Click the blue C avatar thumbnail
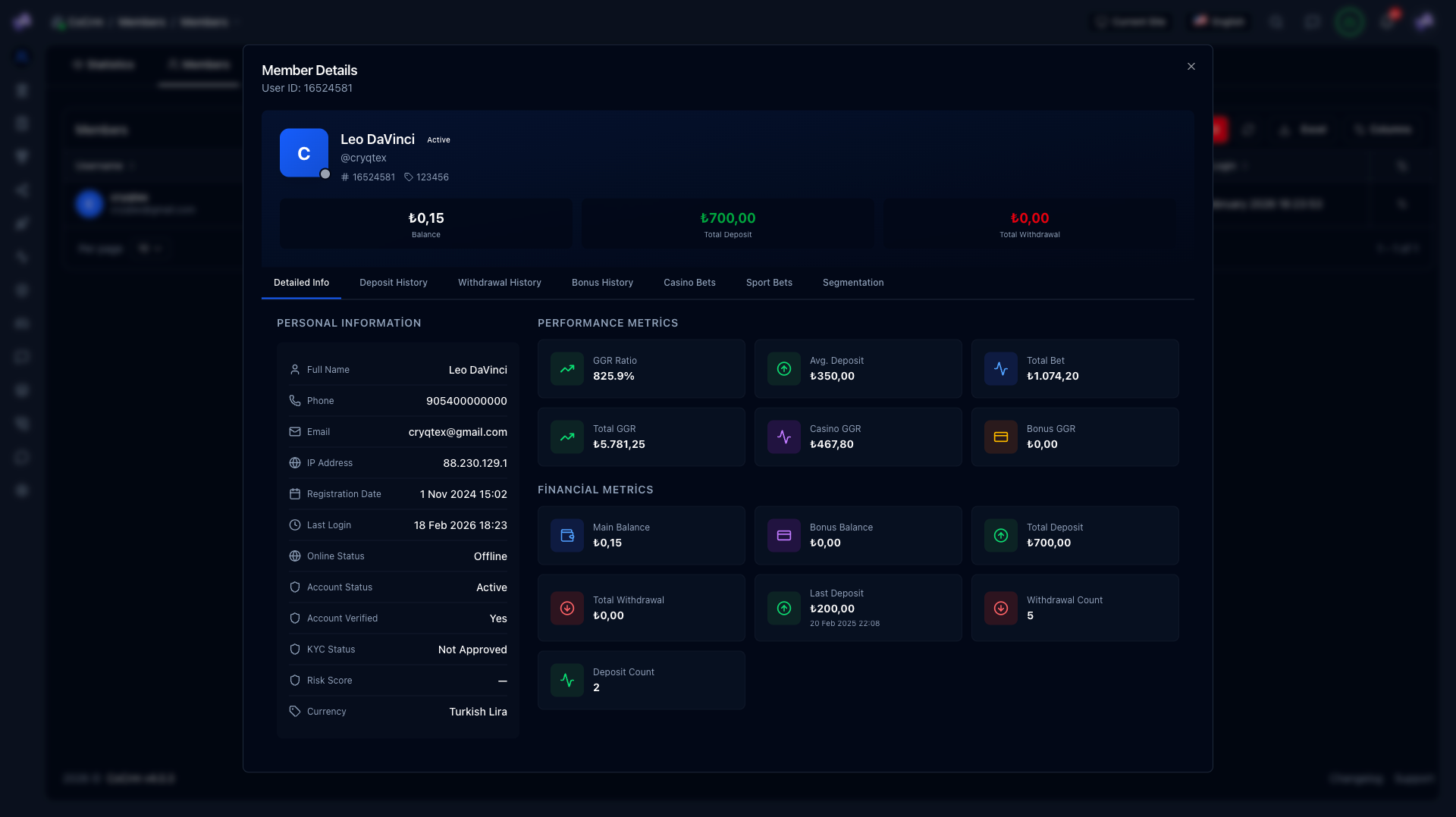This screenshot has width=1456, height=817. tap(304, 153)
